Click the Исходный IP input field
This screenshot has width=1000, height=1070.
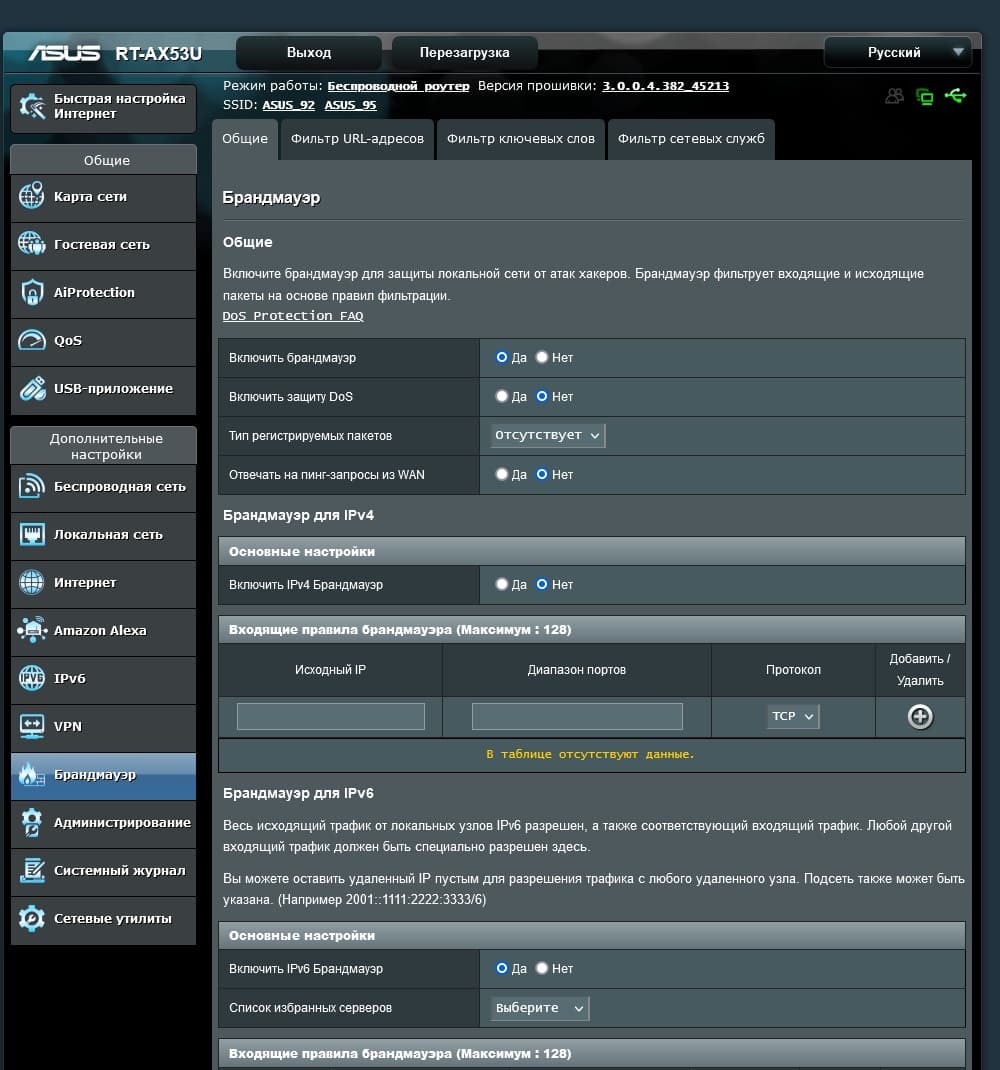[330, 717]
